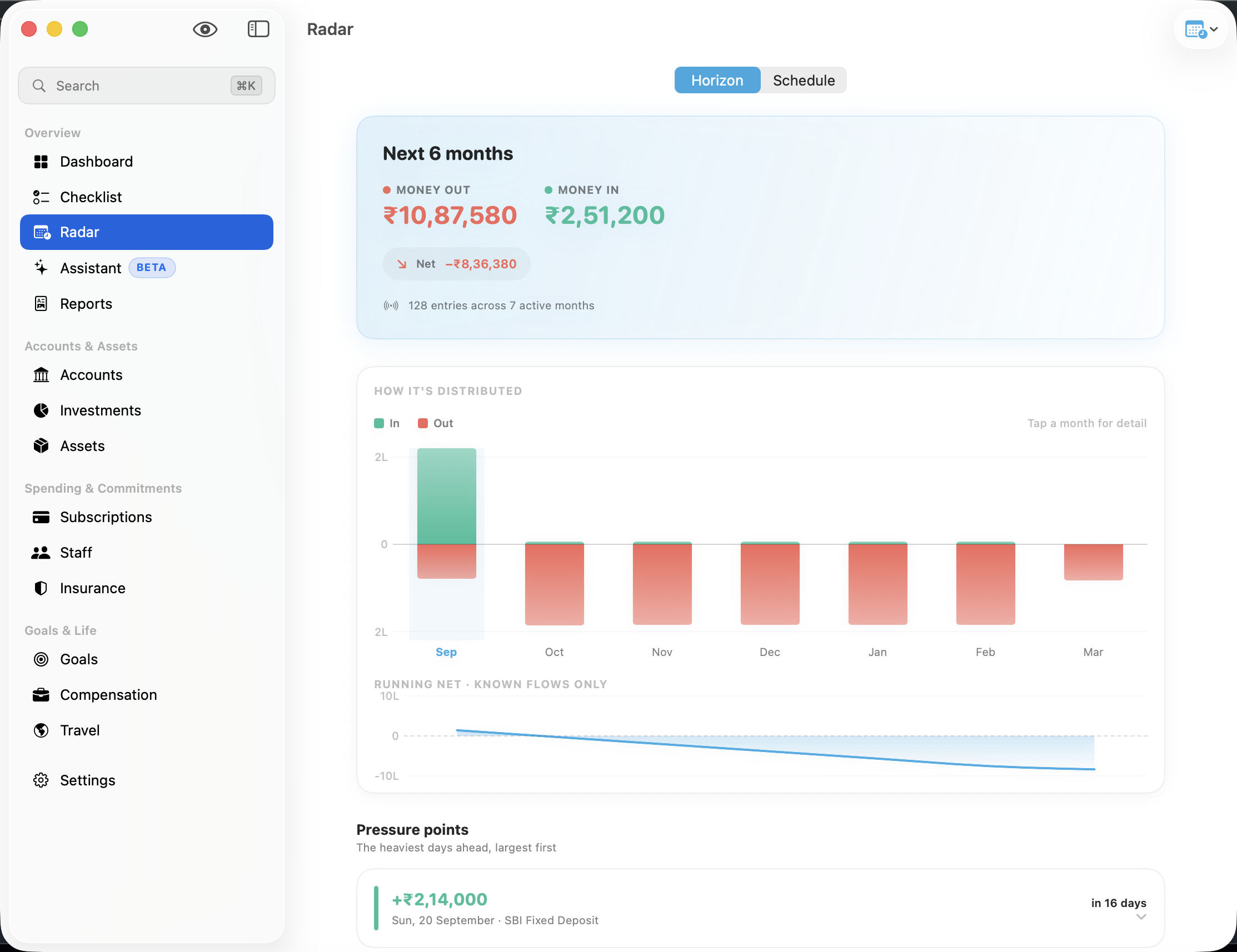1237x952 pixels.
Task: Open Subscriptions via its card icon
Action: pos(41,517)
